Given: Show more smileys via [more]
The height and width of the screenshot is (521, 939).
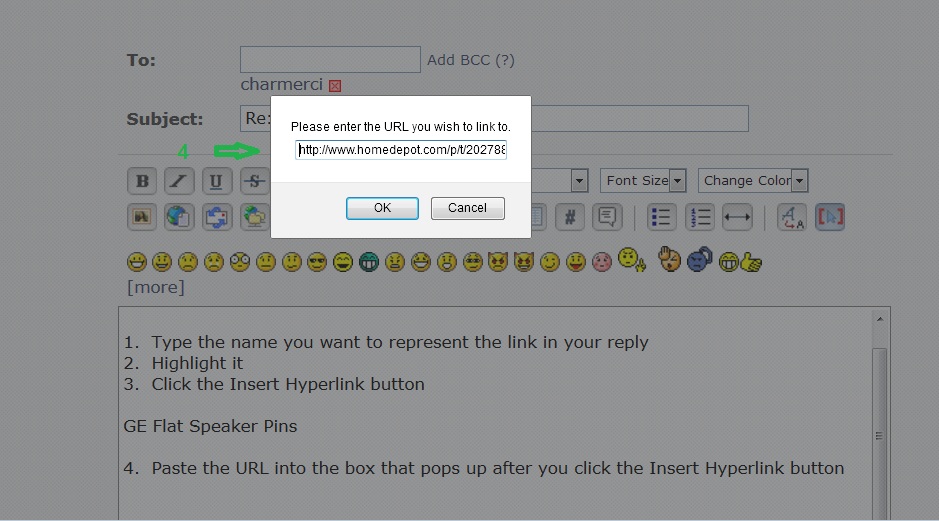Looking at the screenshot, I should tap(156, 287).
